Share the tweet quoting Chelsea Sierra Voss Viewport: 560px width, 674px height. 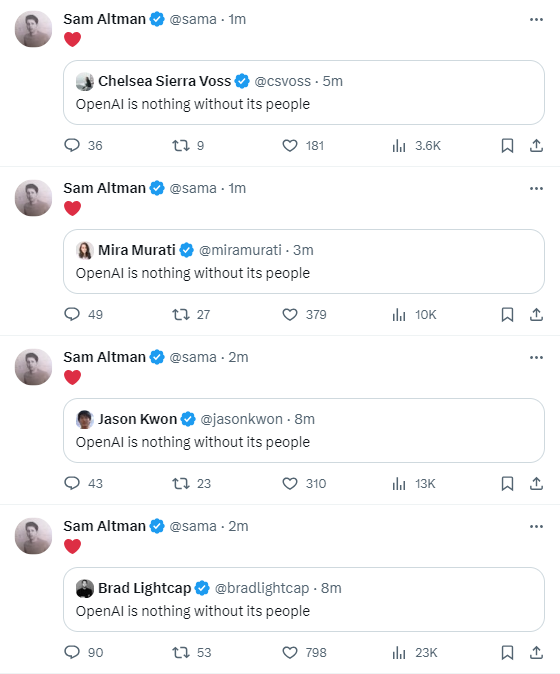coord(536,146)
